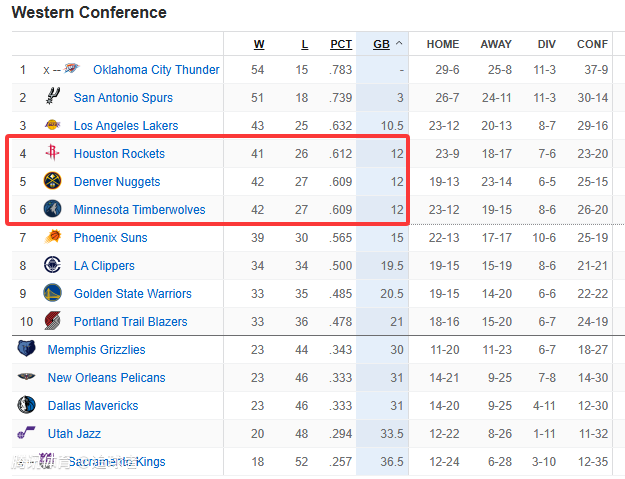Sort standings by GB column arrow
Screen dimensions: 625x479
[400, 44]
